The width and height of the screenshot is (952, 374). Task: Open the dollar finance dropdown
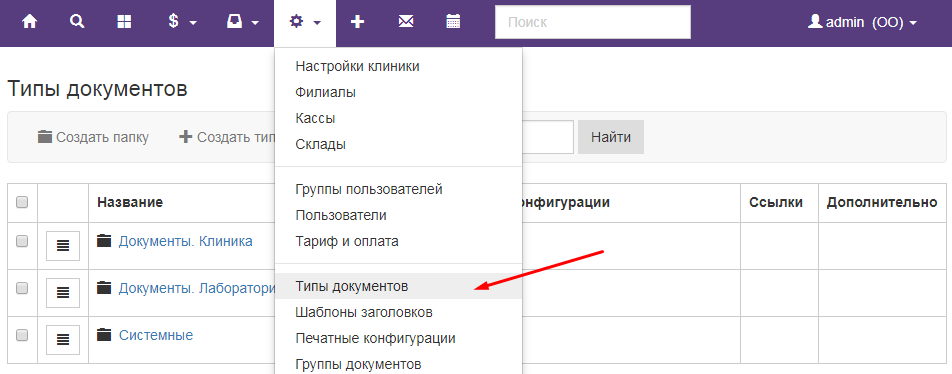tap(182, 22)
